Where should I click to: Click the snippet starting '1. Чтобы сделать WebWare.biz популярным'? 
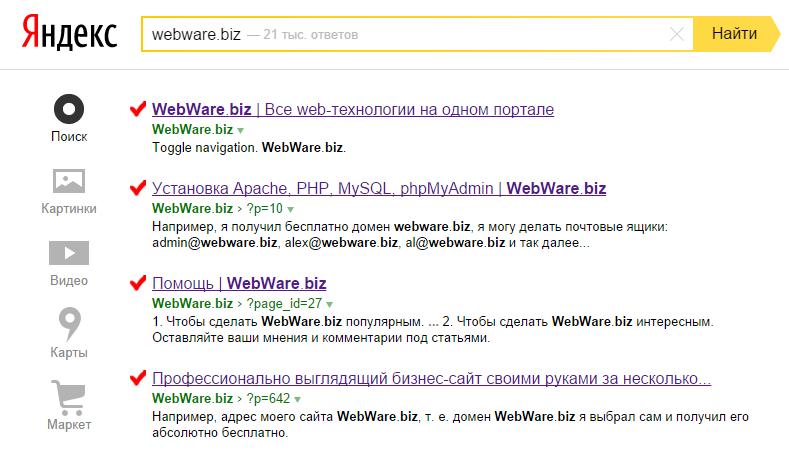click(433, 329)
